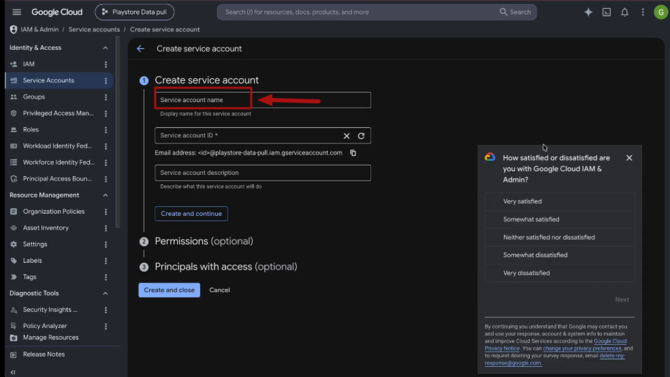Viewport: 670px width, 377px height.
Task: Collapse the sidebar with bottom chevron icon
Action: 13,372
